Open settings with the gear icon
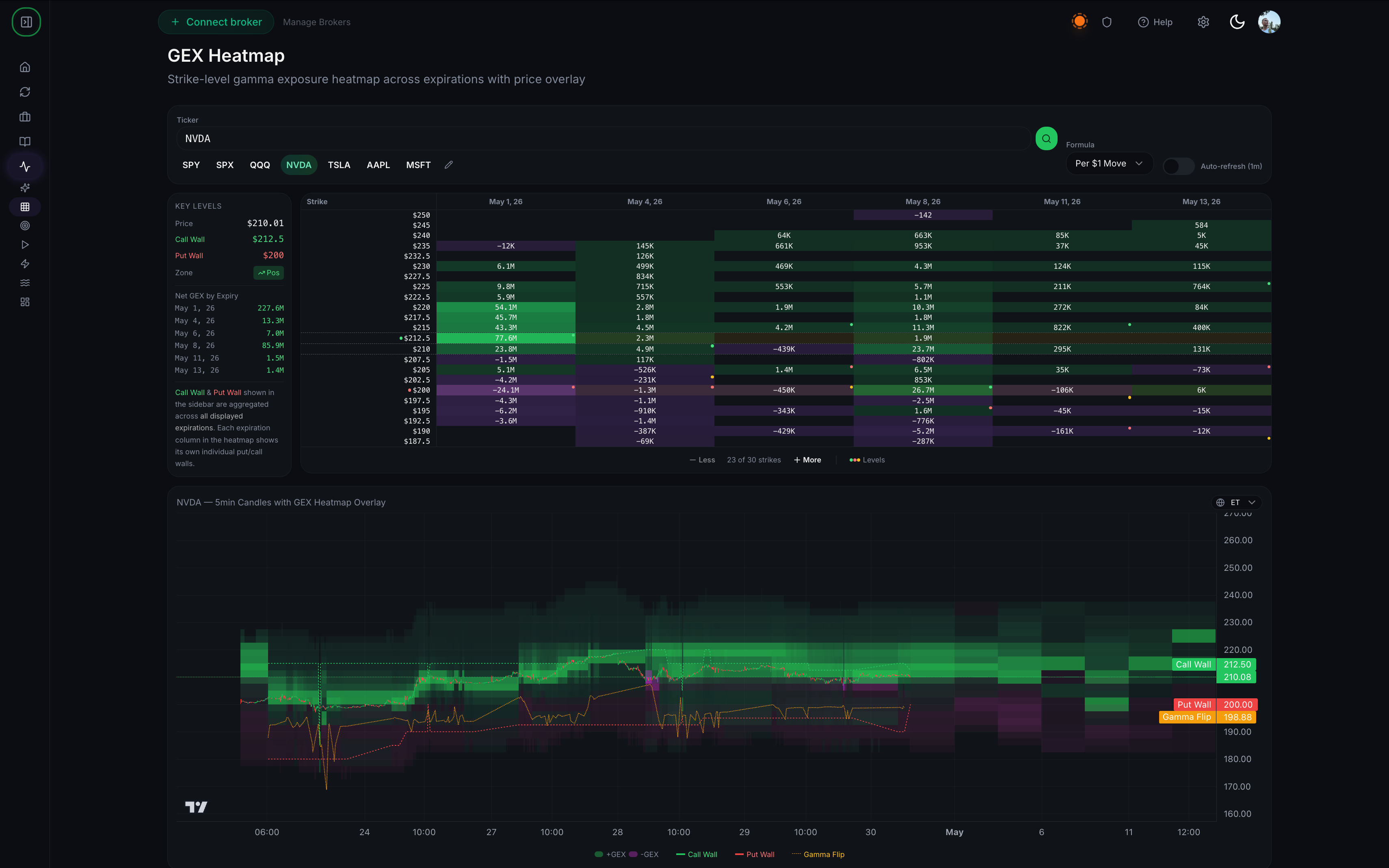 (1203, 22)
